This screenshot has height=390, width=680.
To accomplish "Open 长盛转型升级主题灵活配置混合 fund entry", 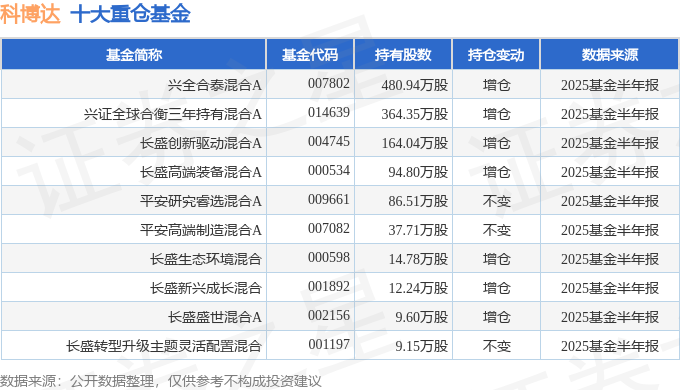I will coord(163,346).
